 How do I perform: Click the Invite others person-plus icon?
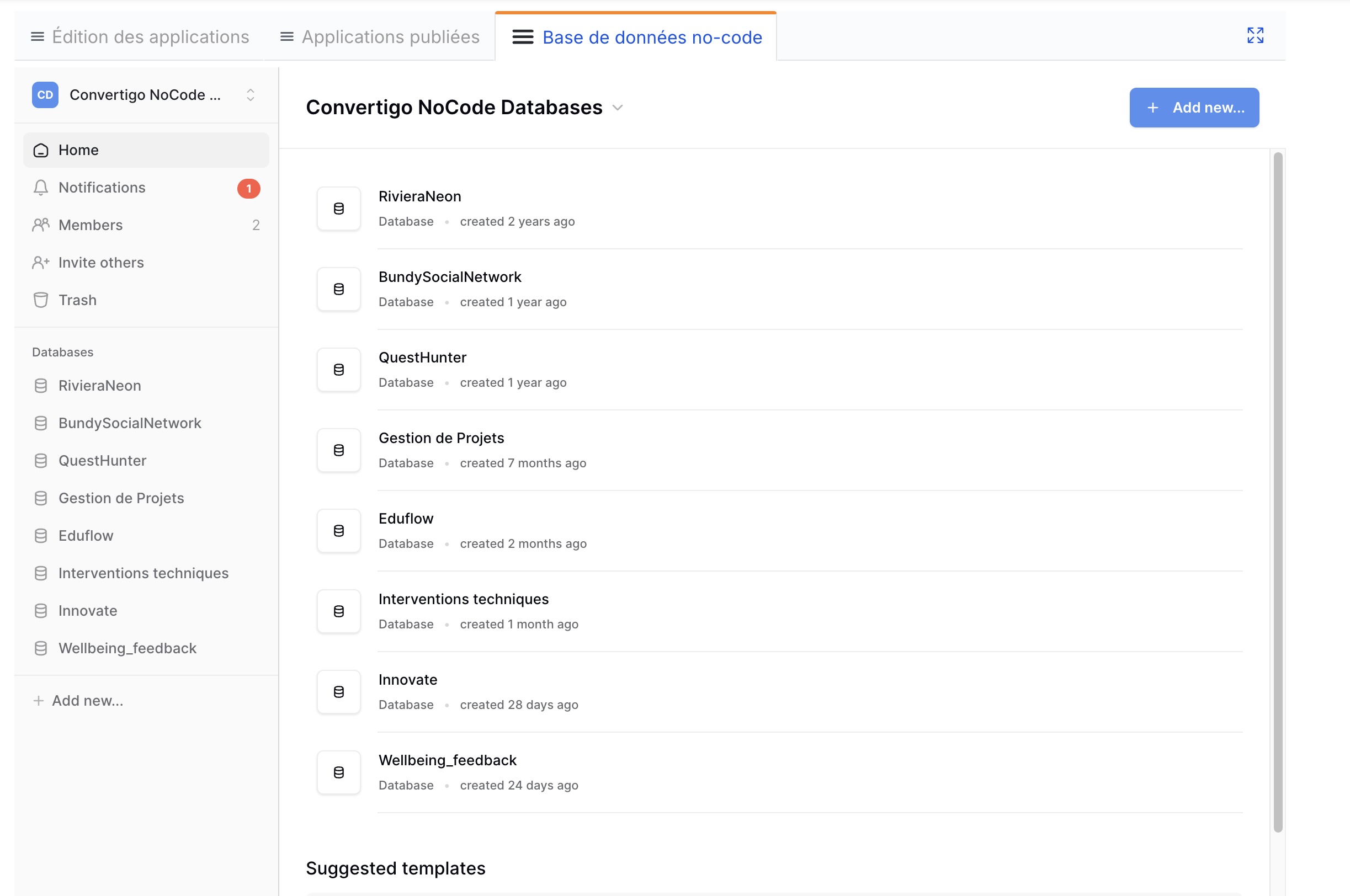tap(41, 262)
